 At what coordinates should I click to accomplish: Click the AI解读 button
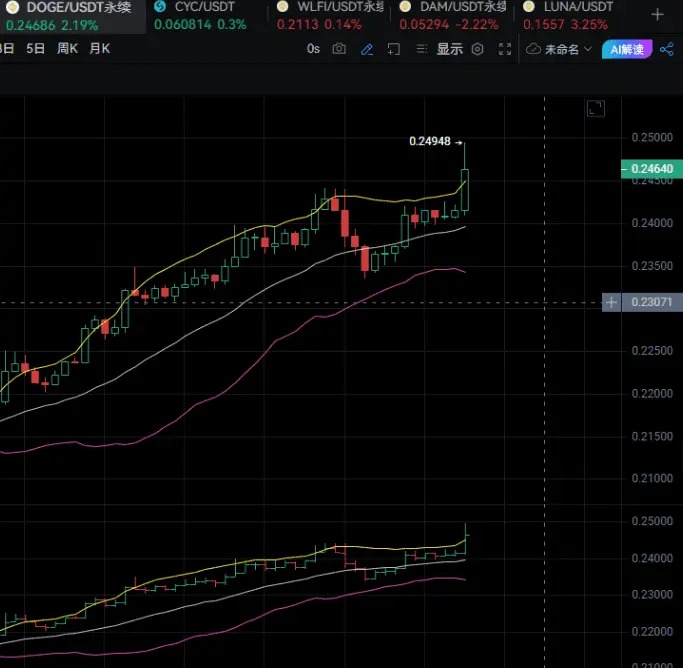click(627, 49)
